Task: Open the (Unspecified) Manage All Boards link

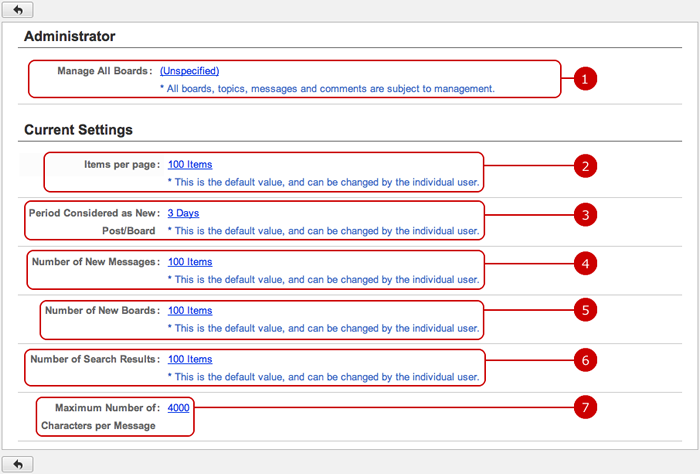Action: (189, 71)
